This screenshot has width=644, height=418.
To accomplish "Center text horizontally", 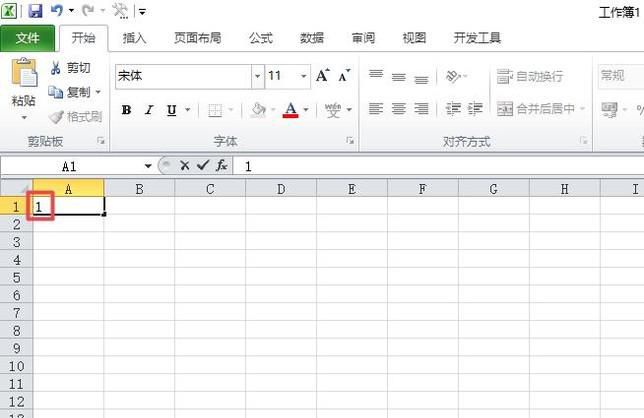I will pos(398,109).
